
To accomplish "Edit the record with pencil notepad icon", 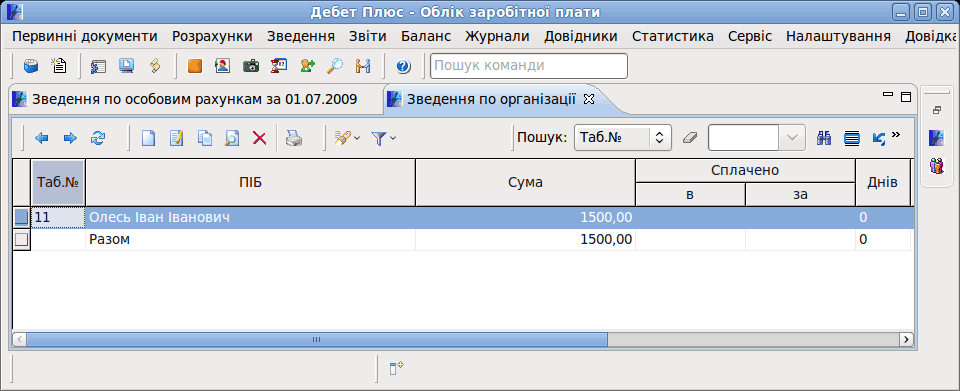I will click(176, 138).
